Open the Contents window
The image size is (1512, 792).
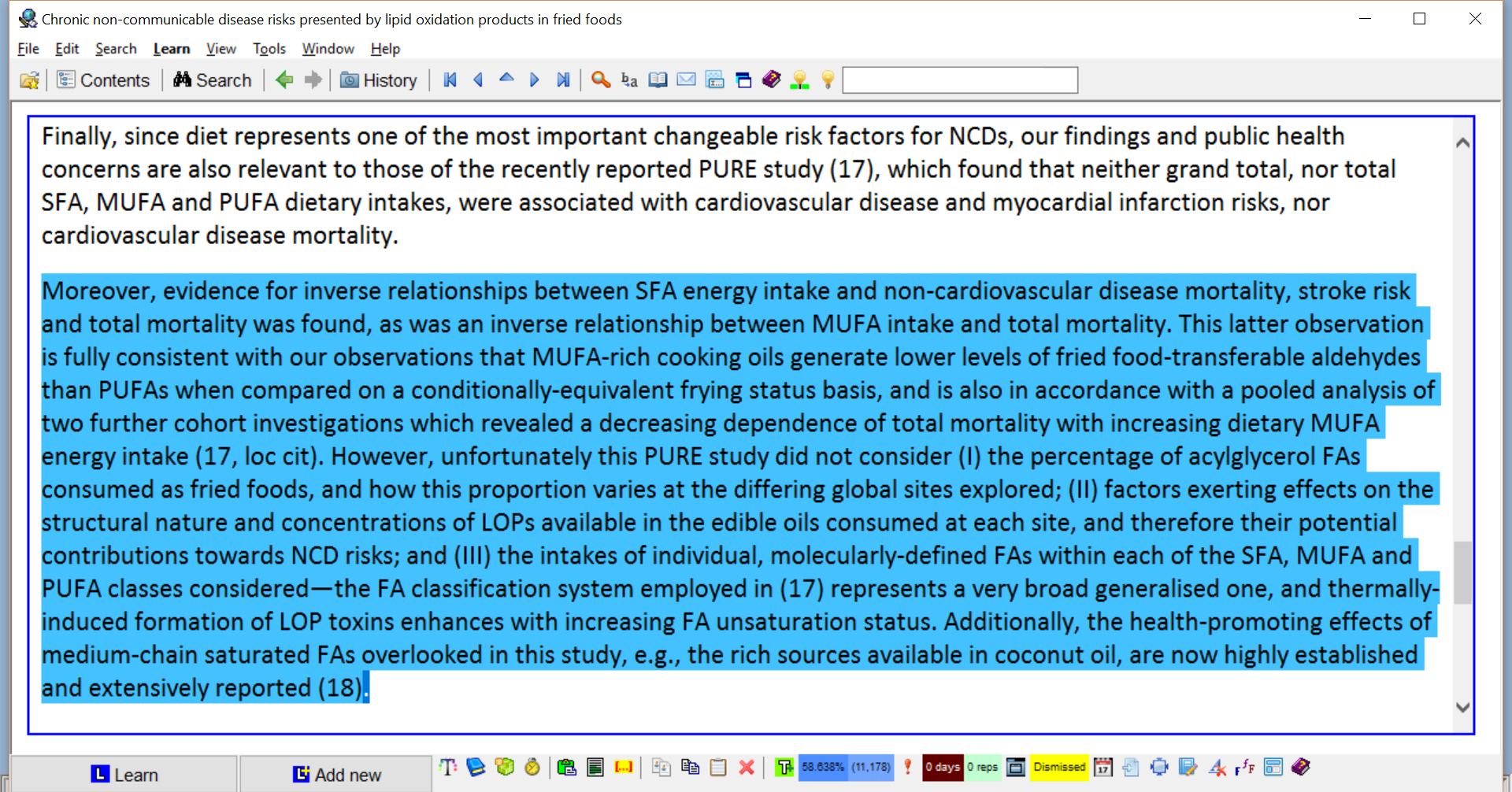click(x=103, y=80)
